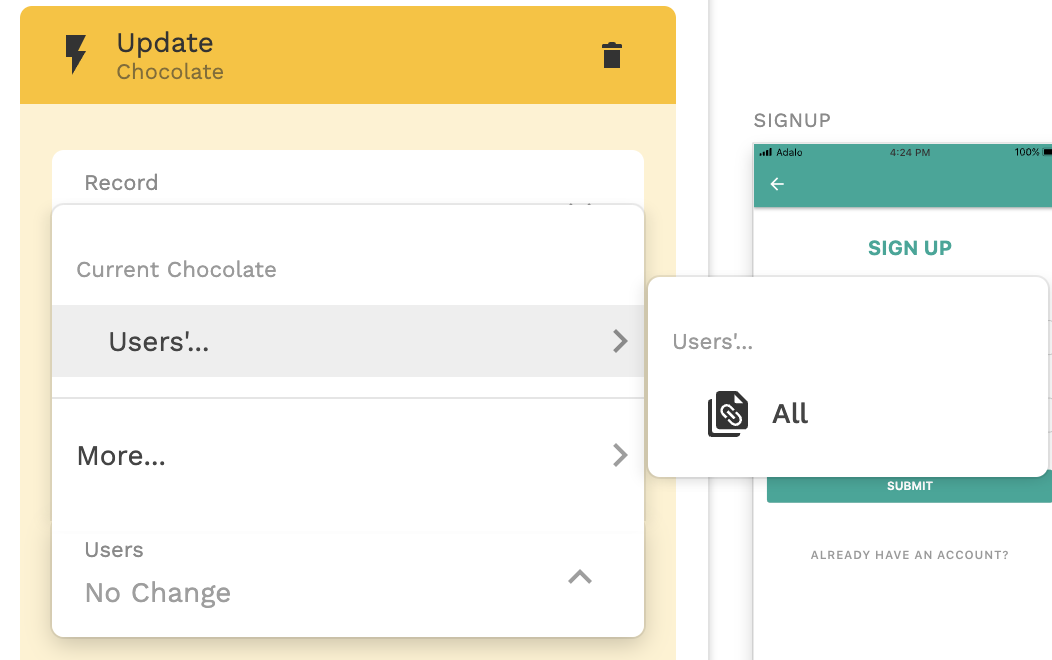Select the SIGNUP screen label
The height and width of the screenshot is (660, 1052).
(x=792, y=121)
